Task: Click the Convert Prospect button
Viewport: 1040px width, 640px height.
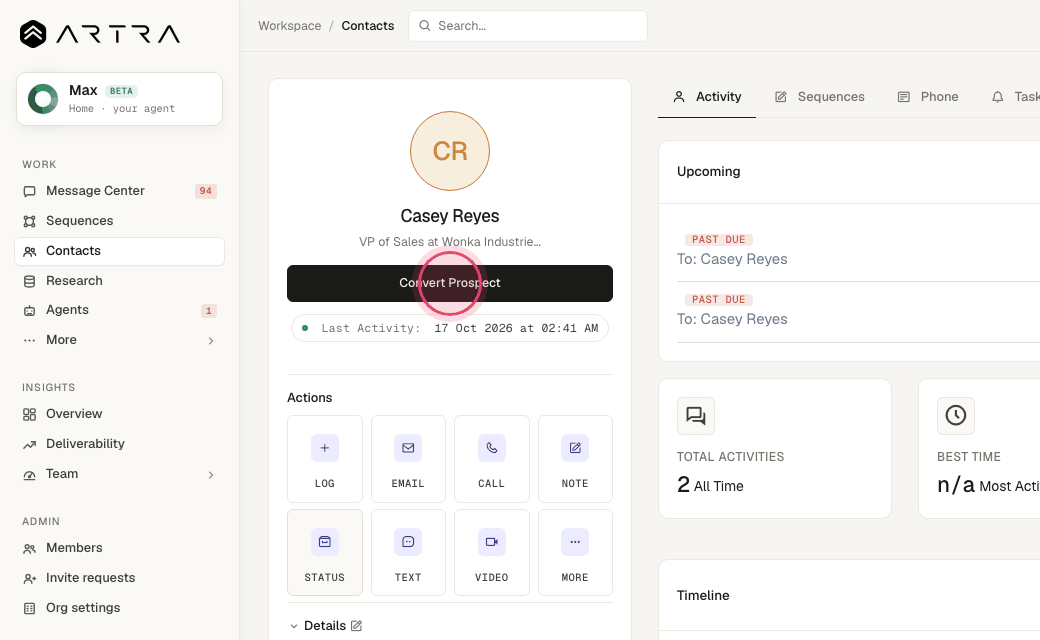Action: click(x=450, y=283)
